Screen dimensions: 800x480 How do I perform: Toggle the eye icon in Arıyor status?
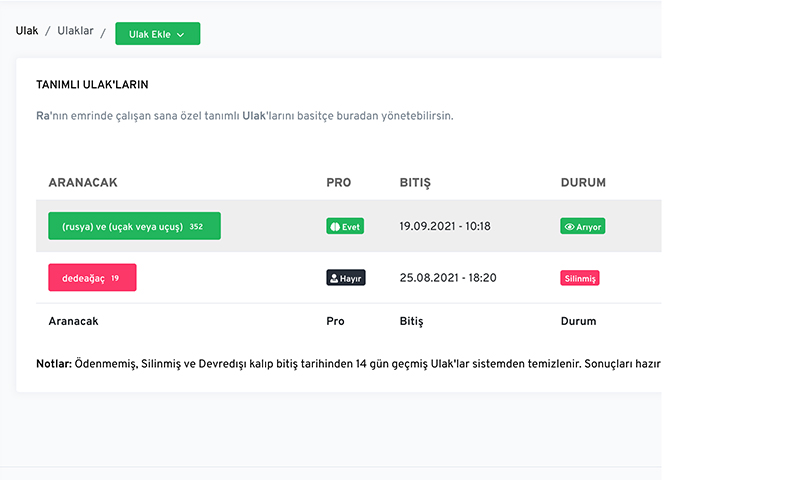[569, 226]
